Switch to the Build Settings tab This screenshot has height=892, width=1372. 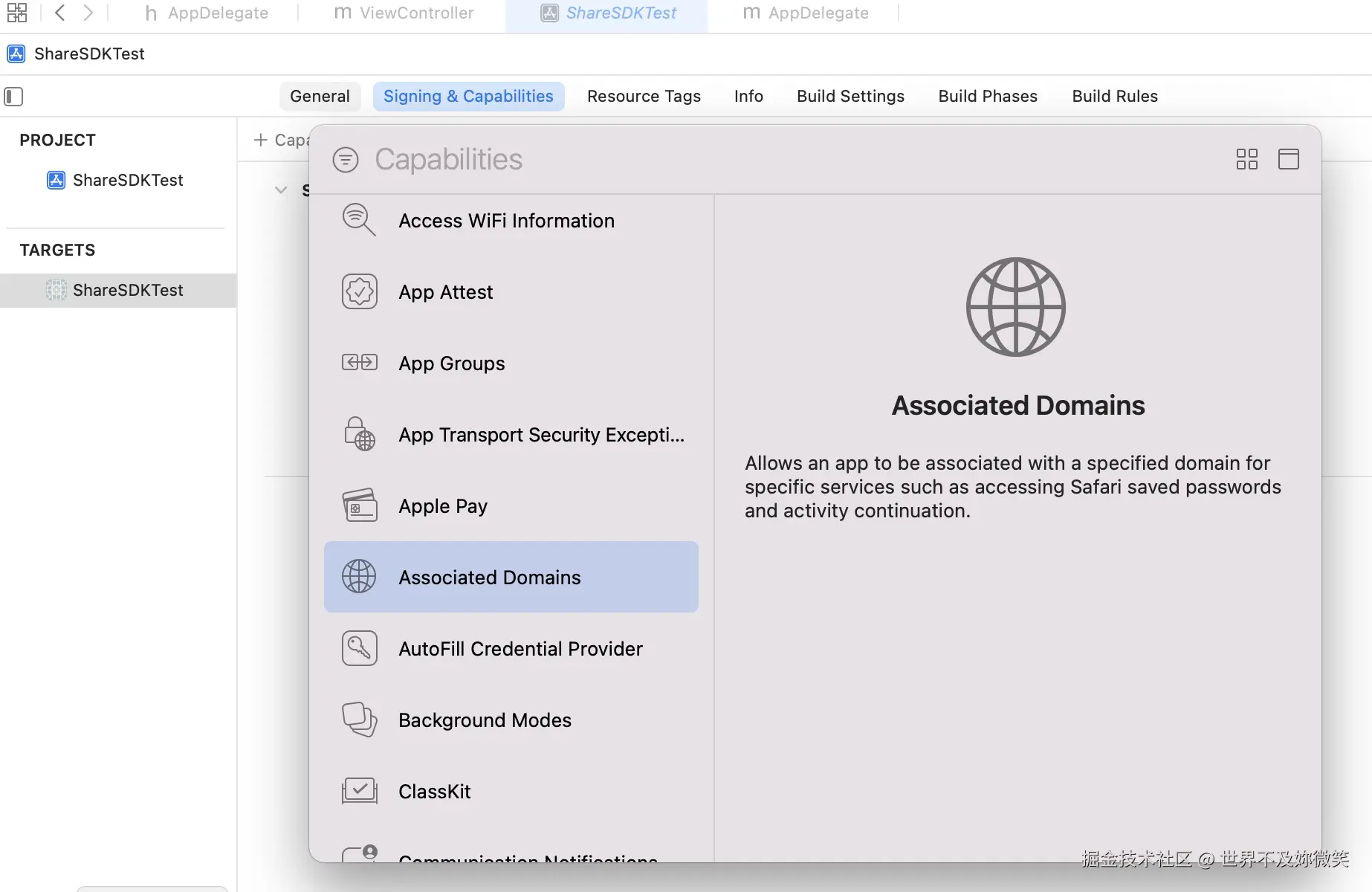pos(850,96)
